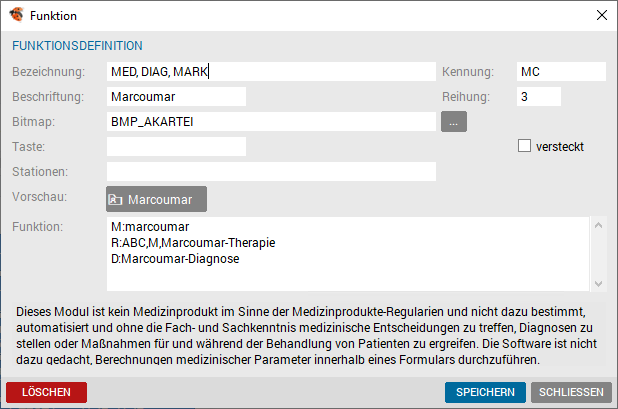The height and width of the screenshot is (409, 618).
Task: Close the Funktion dialog with the X
Action: pyautogui.click(x=601, y=15)
